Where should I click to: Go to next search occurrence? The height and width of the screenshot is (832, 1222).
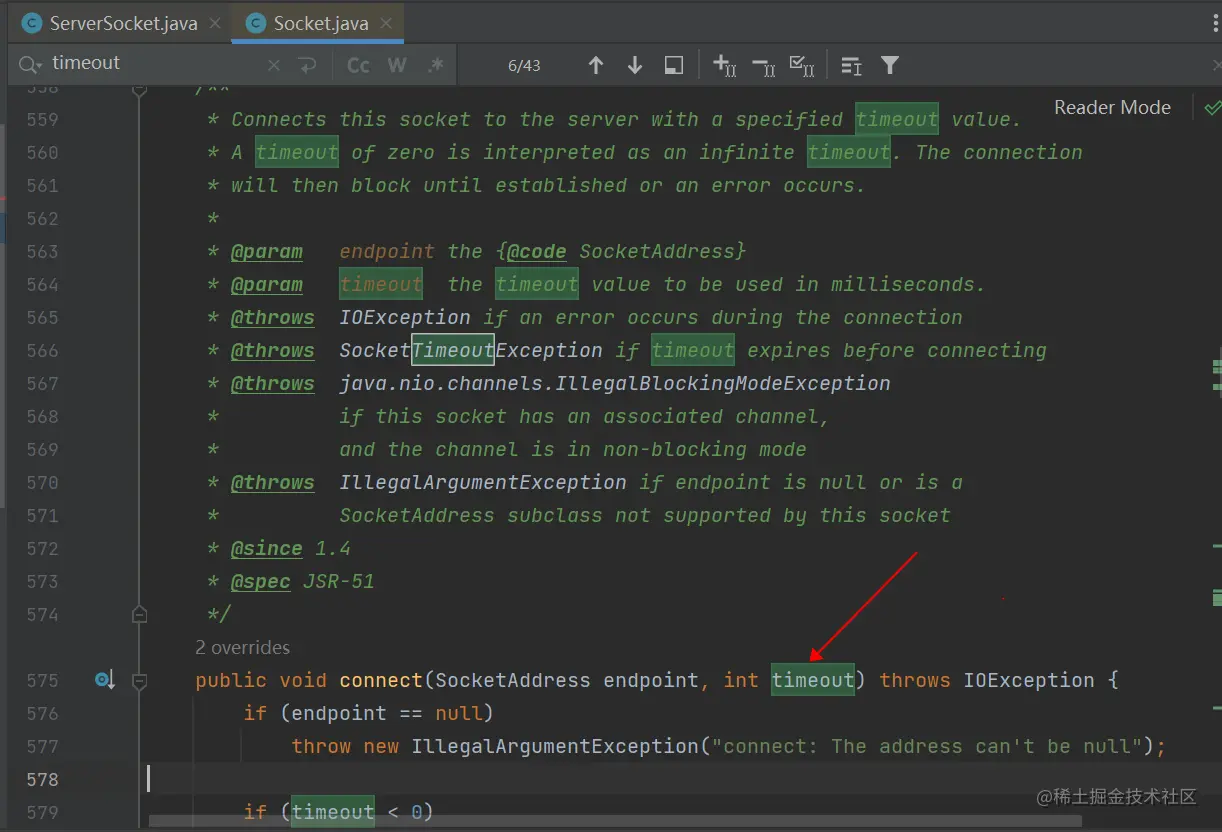coord(634,65)
